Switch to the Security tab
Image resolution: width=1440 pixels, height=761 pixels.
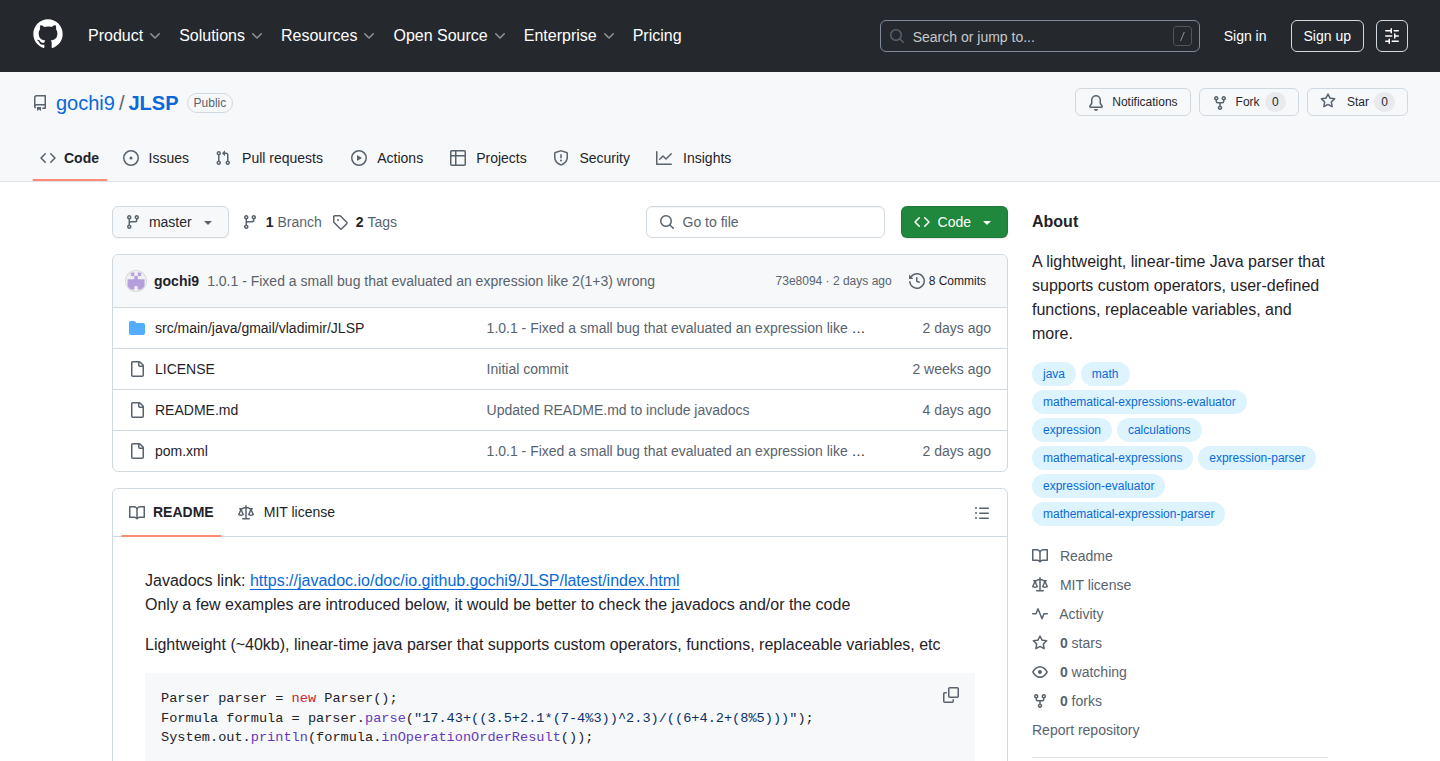[592, 158]
